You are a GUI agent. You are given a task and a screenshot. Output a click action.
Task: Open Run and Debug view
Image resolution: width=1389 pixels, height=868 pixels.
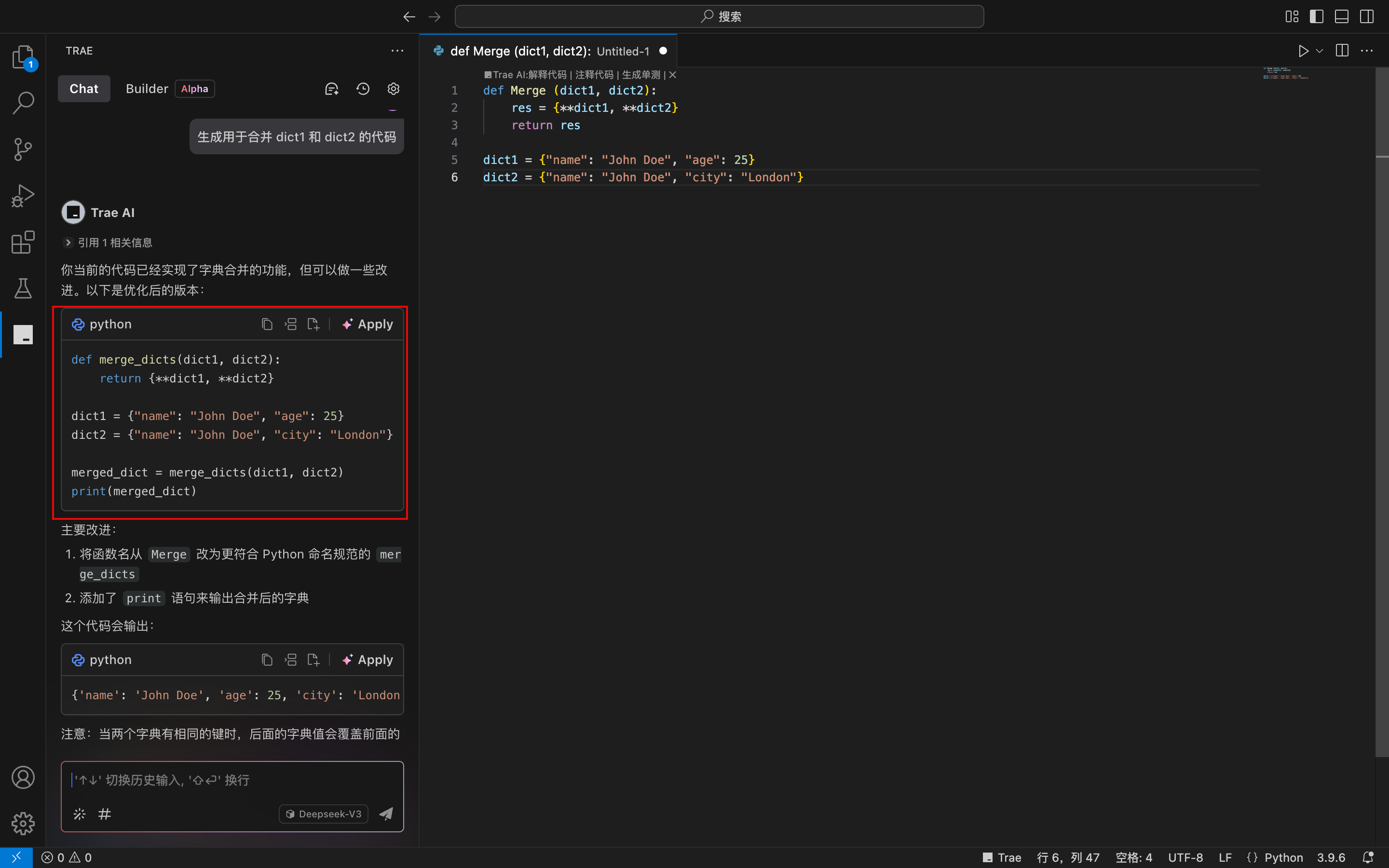23,196
